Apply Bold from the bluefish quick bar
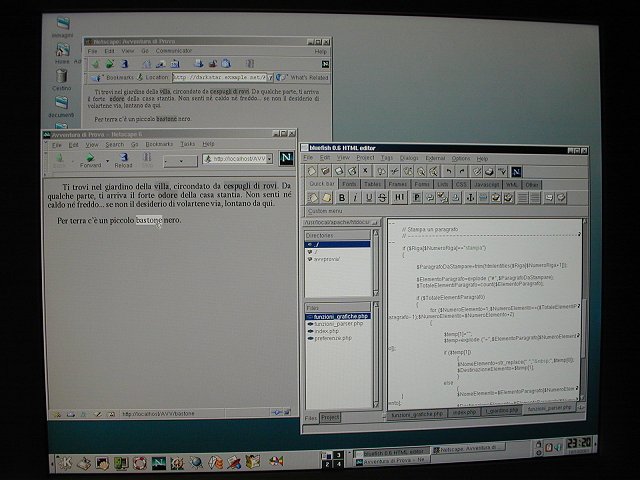 (342, 198)
